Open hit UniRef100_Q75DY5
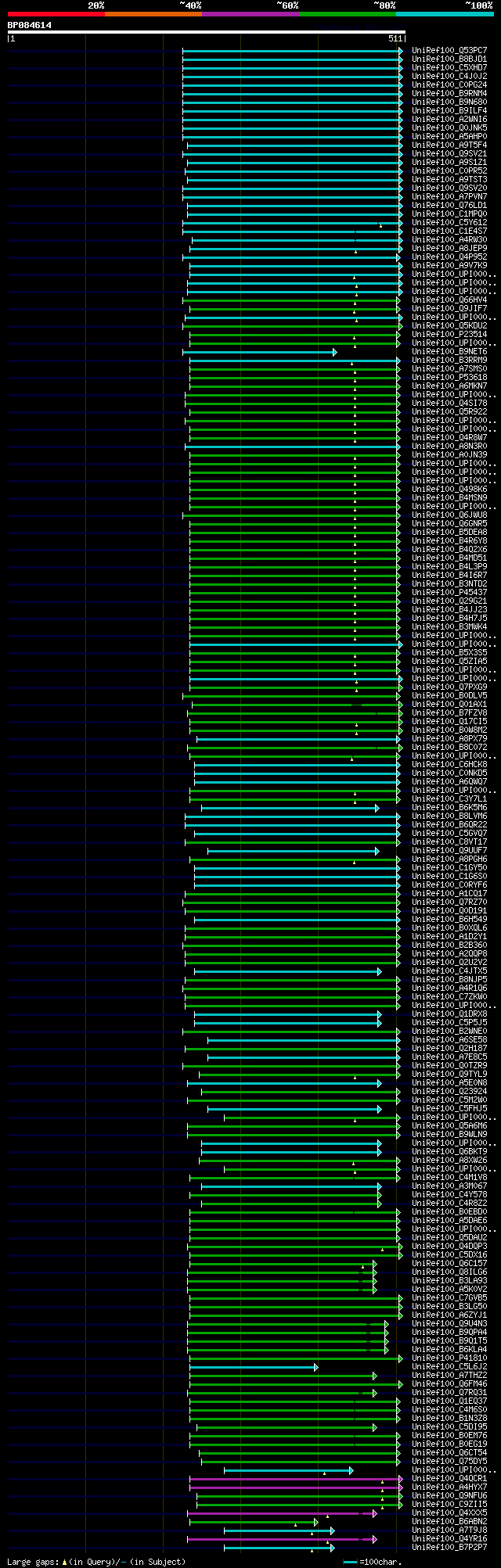The width and height of the screenshot is (501, 1568). 449,1462
